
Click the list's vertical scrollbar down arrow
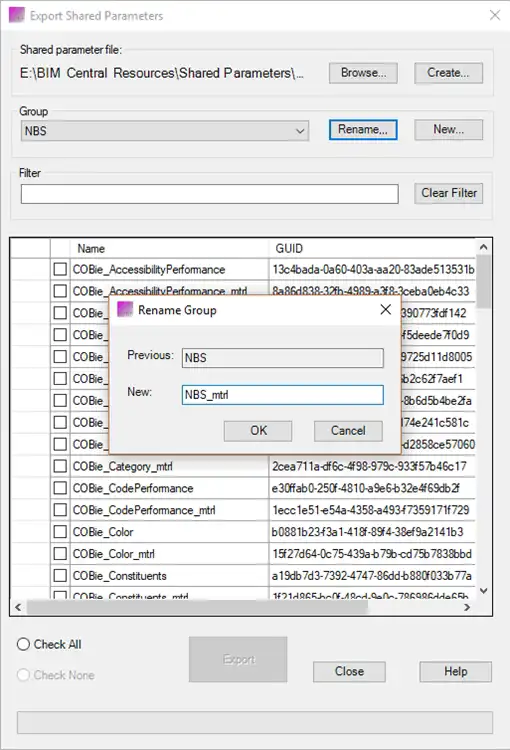(x=483, y=591)
